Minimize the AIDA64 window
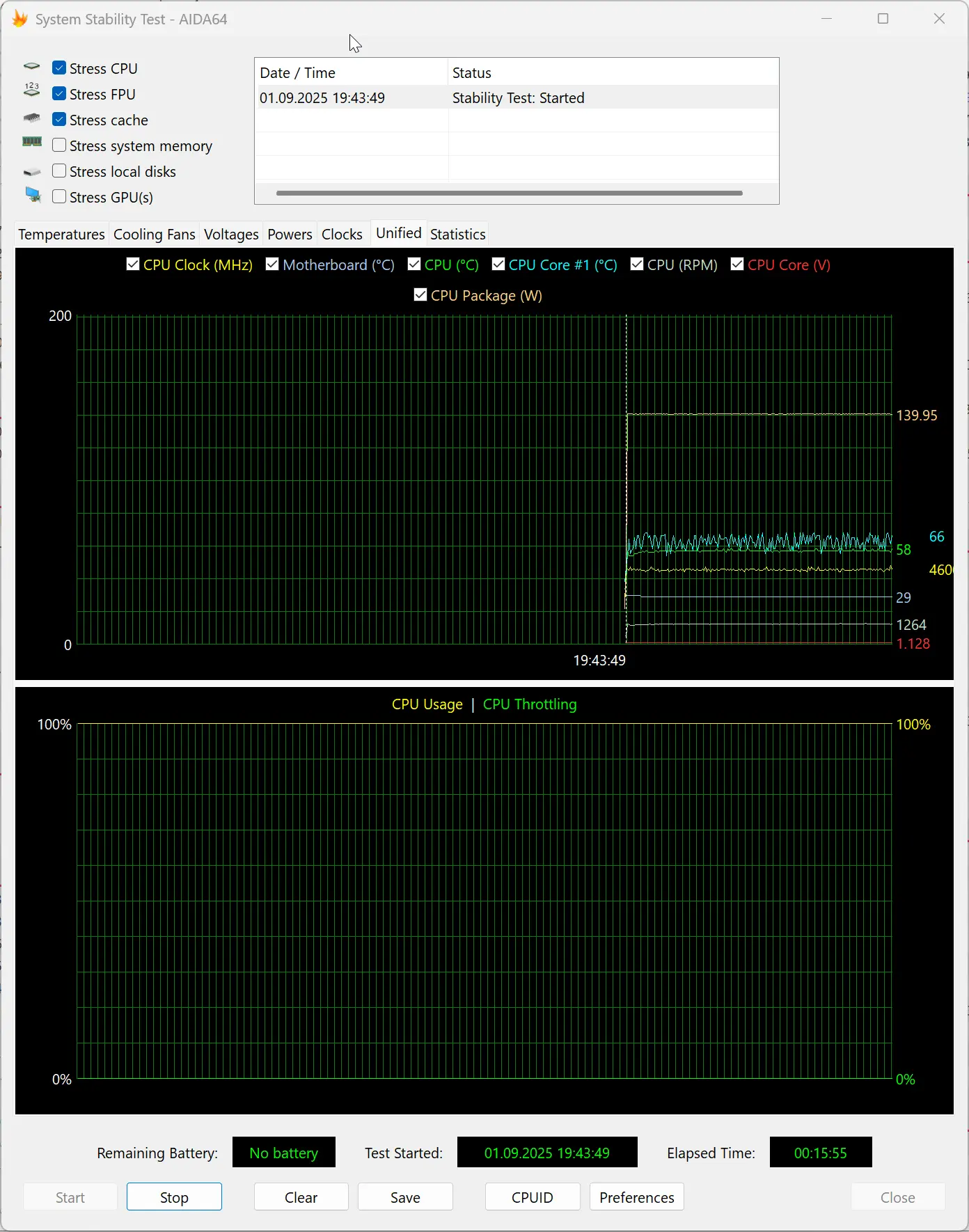Viewport: 969px width, 1232px height. pyautogui.click(x=827, y=19)
